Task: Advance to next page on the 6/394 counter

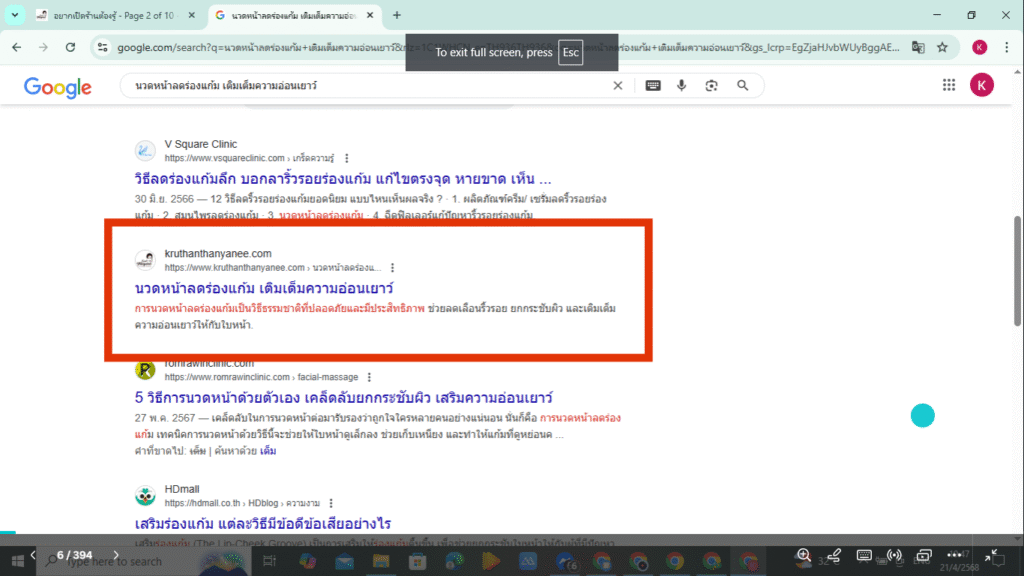Action: click(115, 553)
